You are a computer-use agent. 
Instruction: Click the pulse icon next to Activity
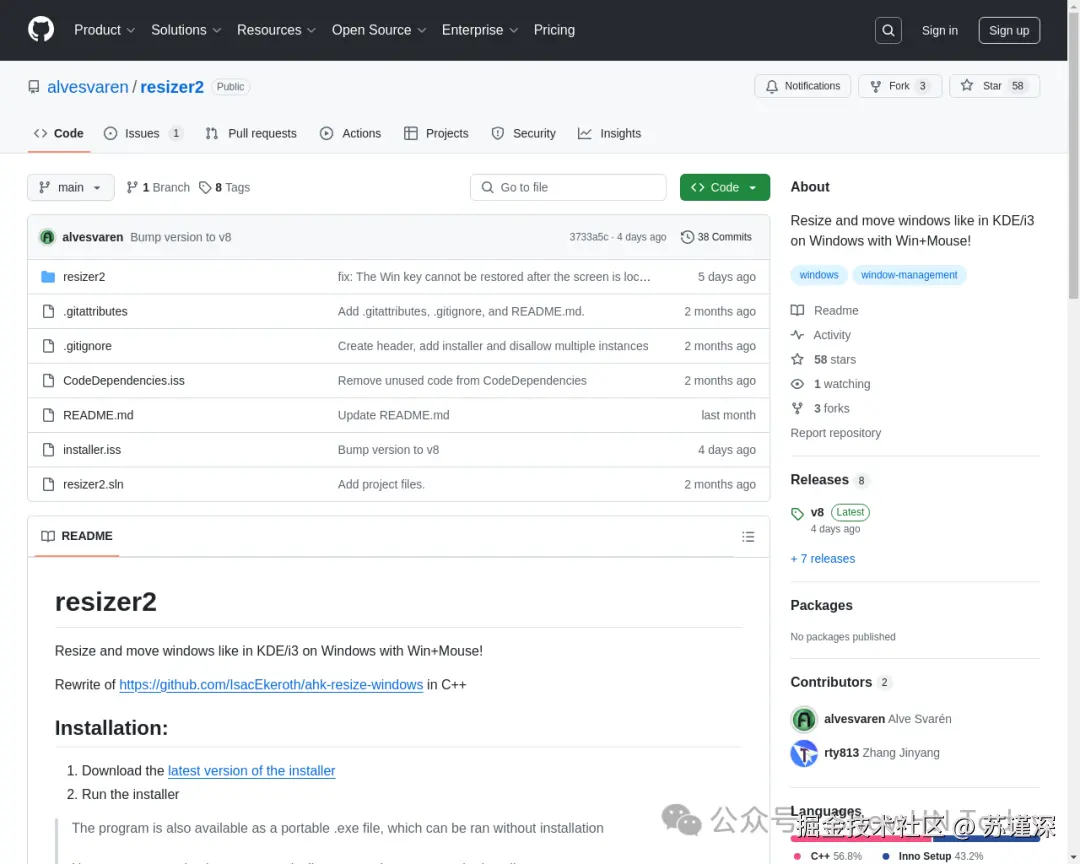coord(798,335)
